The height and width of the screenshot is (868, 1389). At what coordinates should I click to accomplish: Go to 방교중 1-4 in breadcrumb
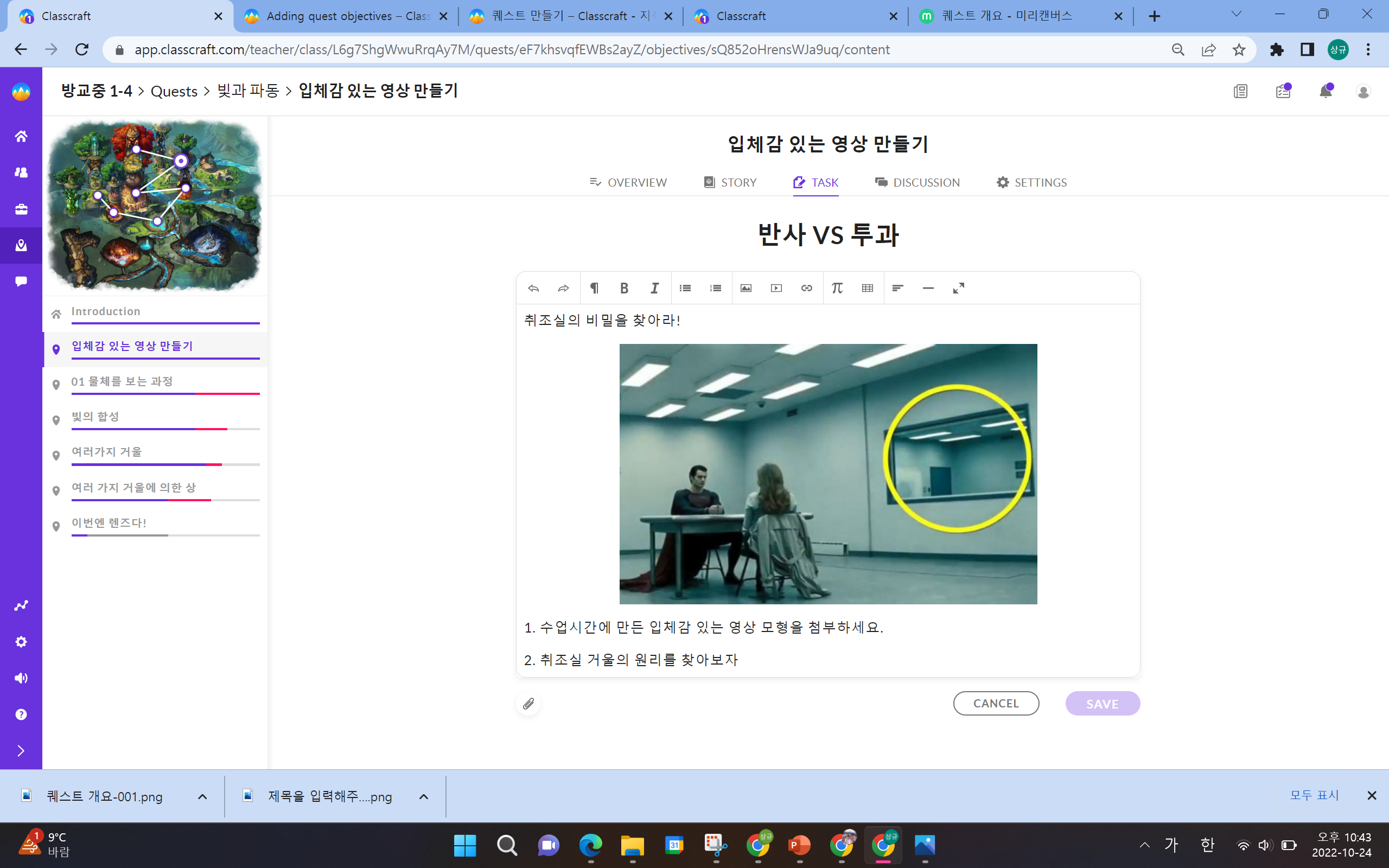coord(97,91)
